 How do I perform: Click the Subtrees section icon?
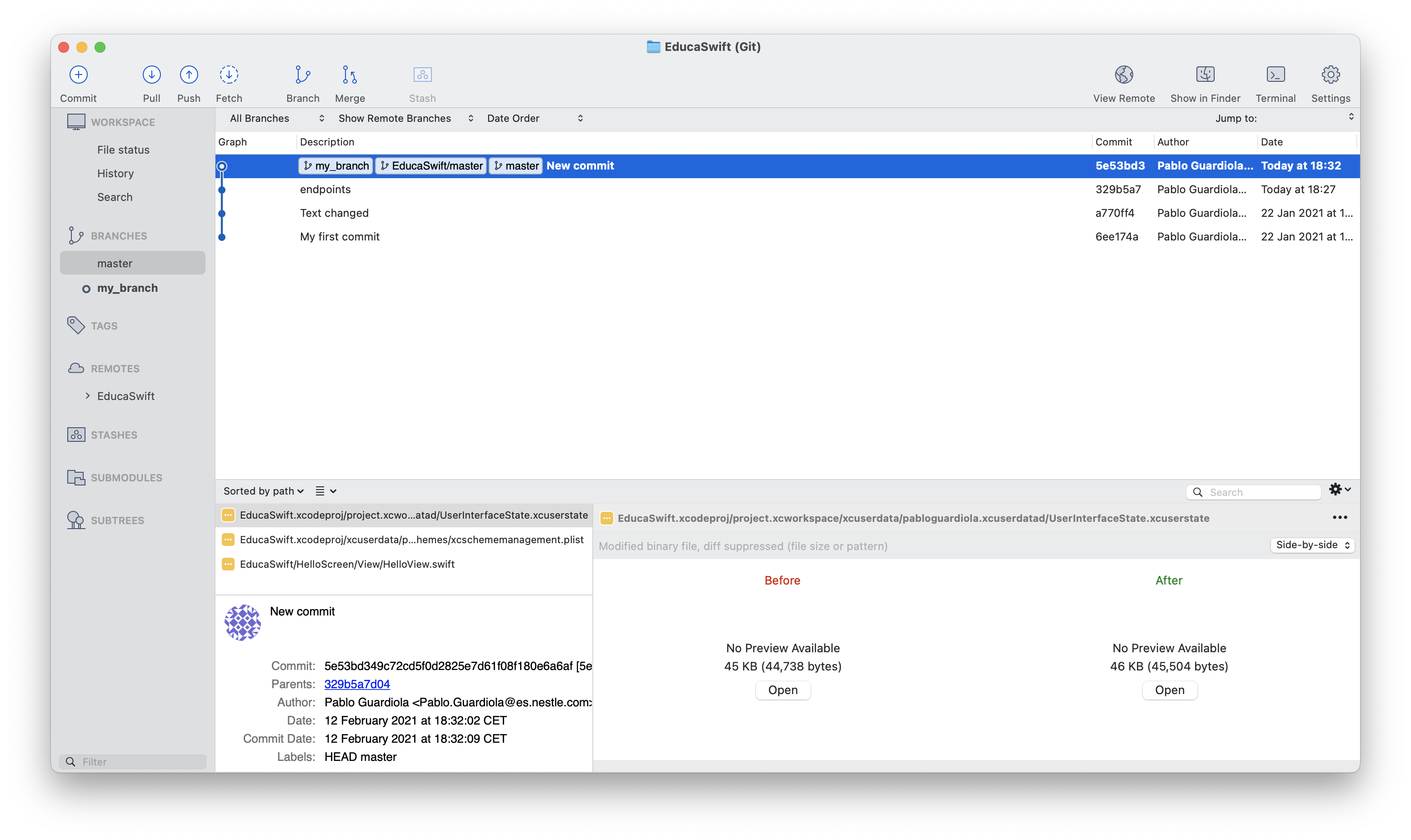76,520
